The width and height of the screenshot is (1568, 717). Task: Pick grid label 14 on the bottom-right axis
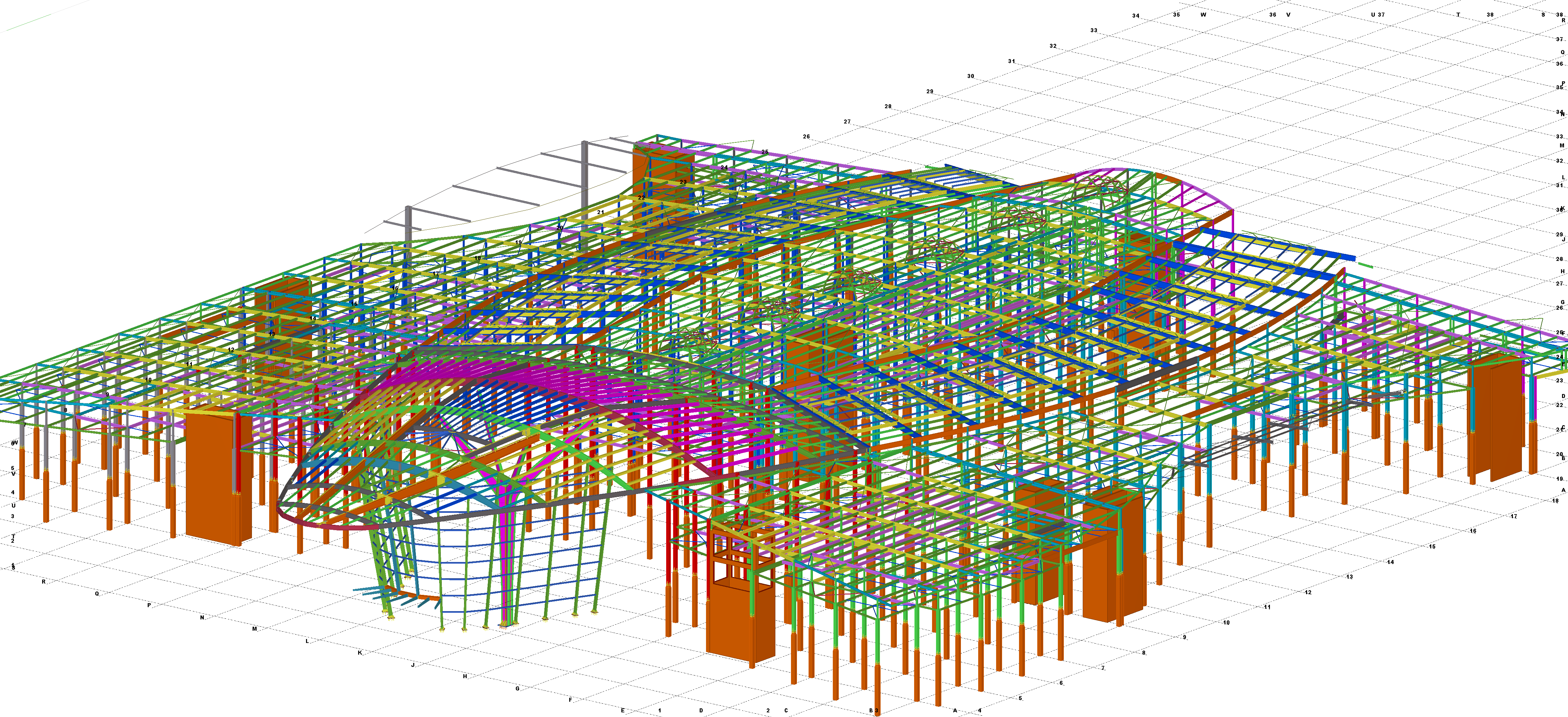[x=1390, y=562]
